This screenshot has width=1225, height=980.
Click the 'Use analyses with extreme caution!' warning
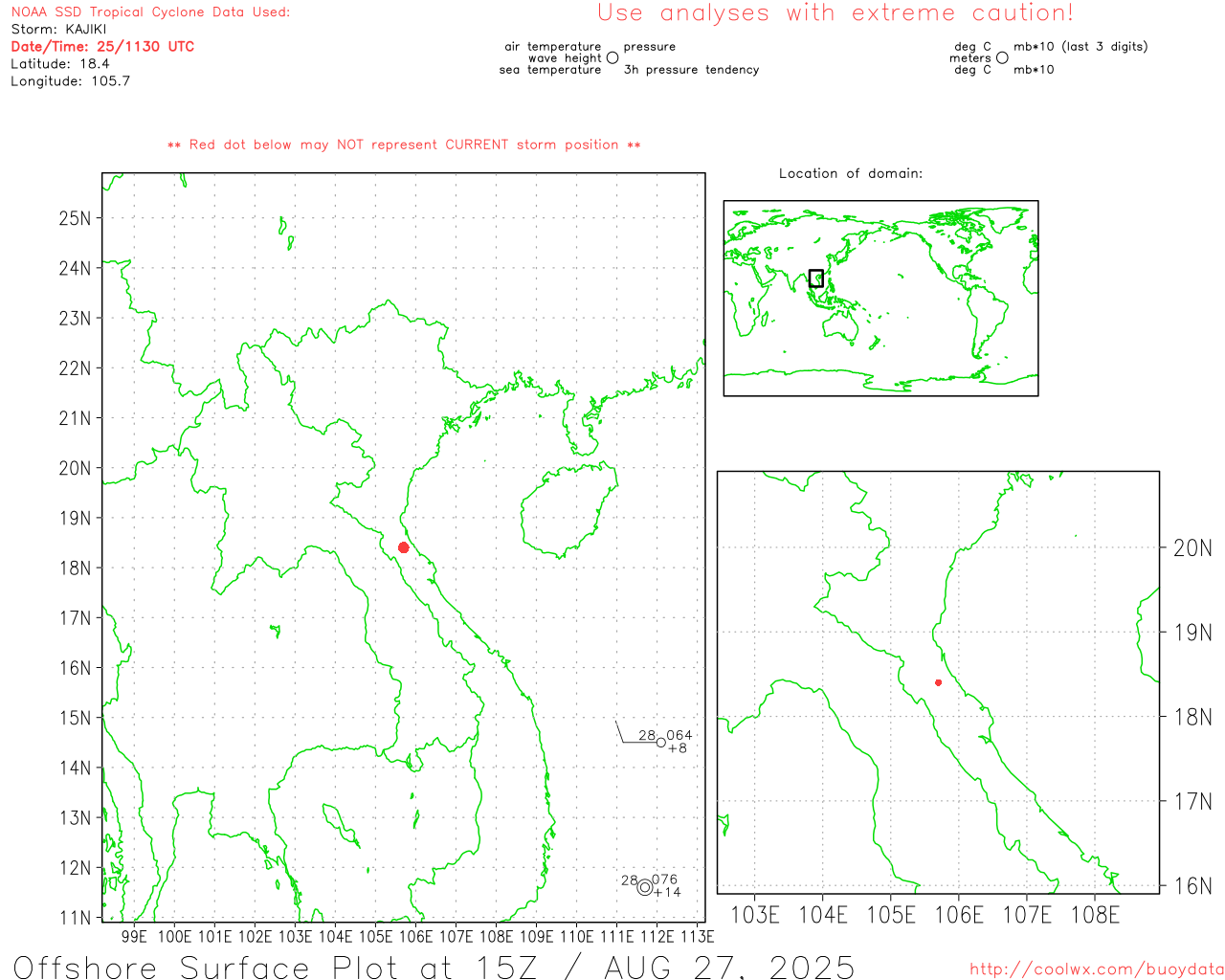click(835, 13)
